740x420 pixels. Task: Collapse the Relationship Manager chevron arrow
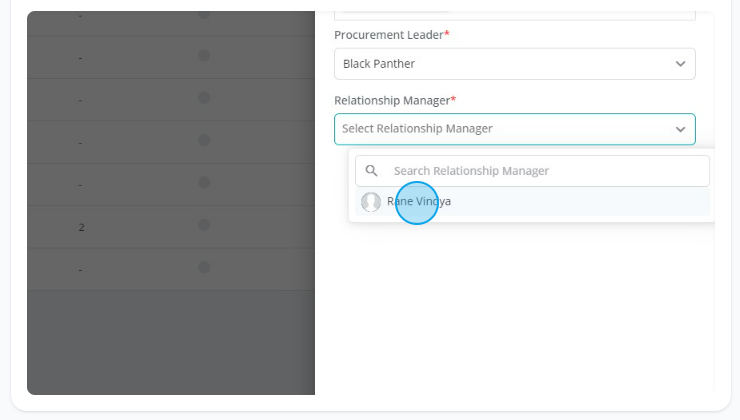(x=680, y=129)
